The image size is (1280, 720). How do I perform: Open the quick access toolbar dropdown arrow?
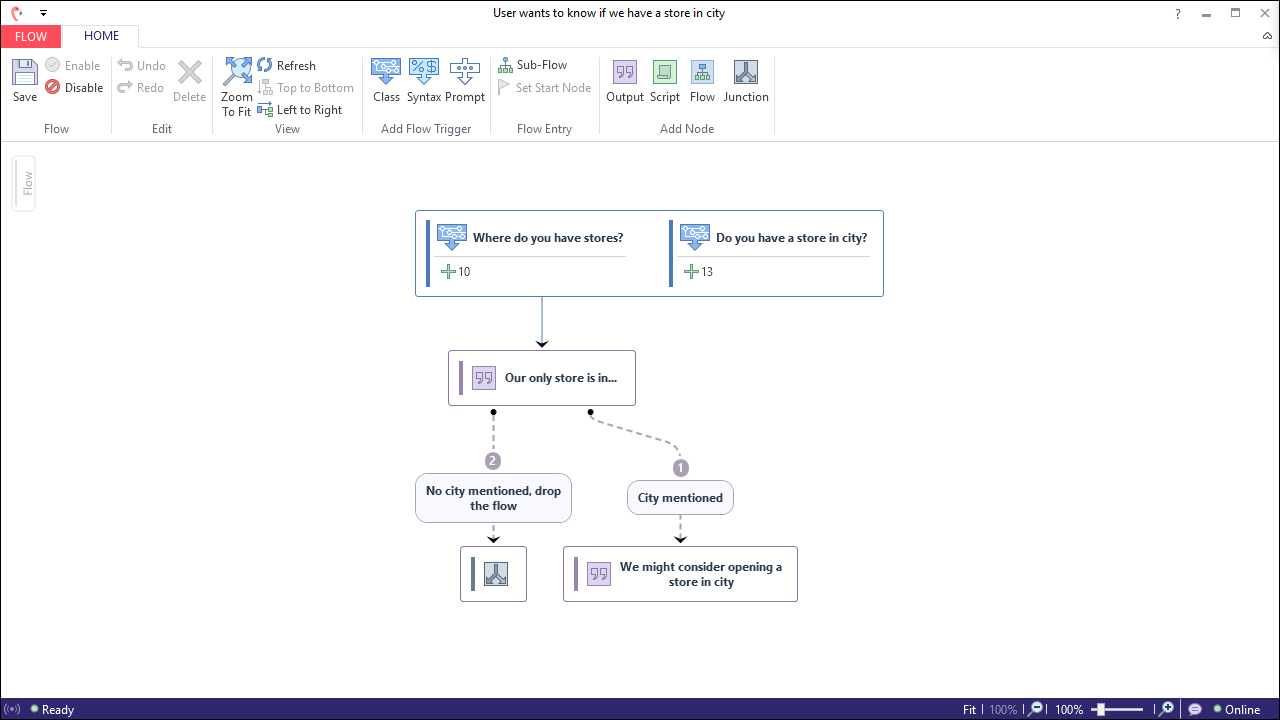coord(43,13)
